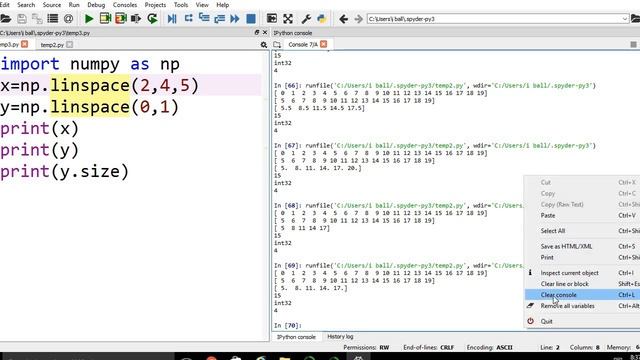The width and height of the screenshot is (640, 360).
Task: Click the End-of-lines CRLF status entry
Action: click(x=429, y=347)
